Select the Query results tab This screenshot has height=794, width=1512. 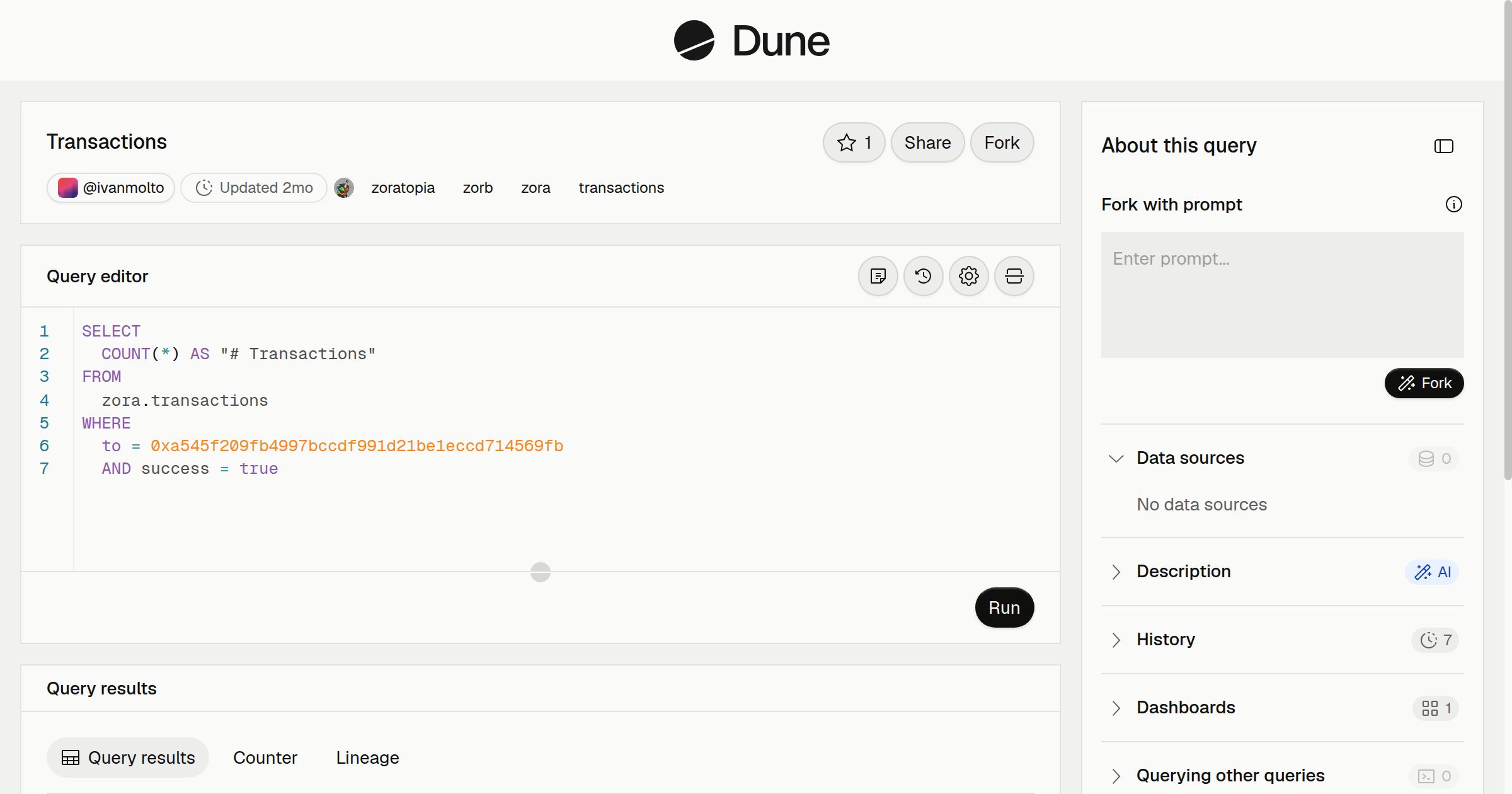click(128, 757)
